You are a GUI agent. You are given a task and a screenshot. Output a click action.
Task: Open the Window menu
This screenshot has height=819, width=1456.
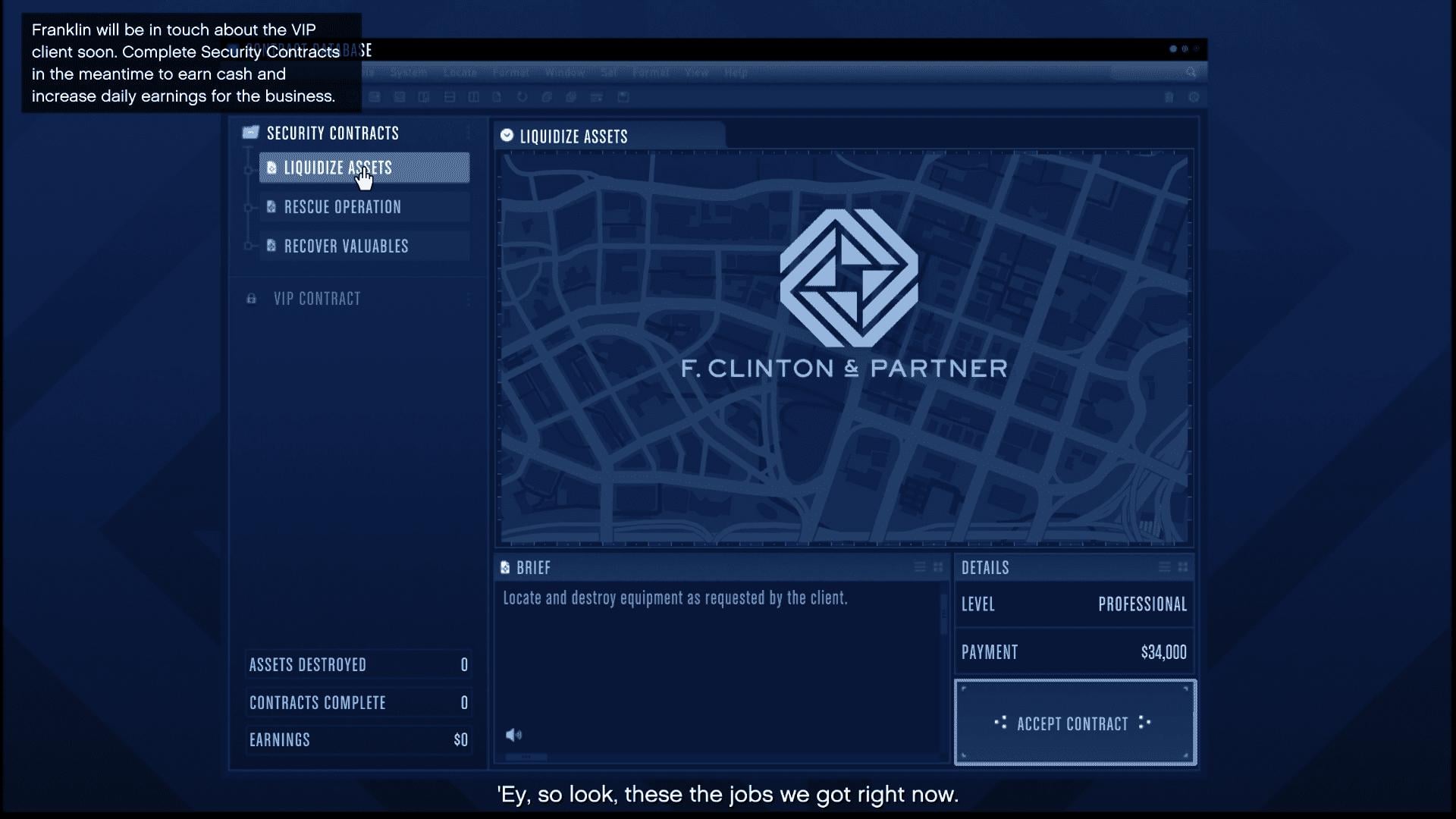[564, 72]
